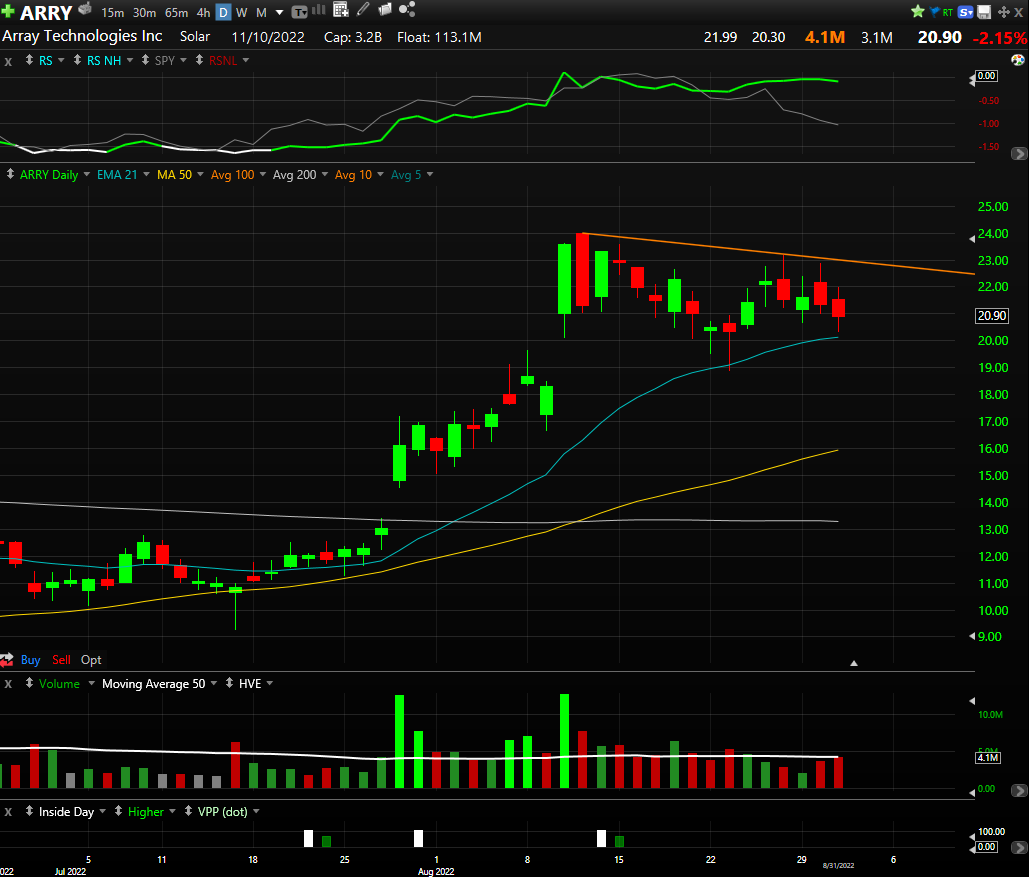The width and height of the screenshot is (1029, 877).
Task: Open the RSNL dropdown arrow
Action: coord(246,60)
